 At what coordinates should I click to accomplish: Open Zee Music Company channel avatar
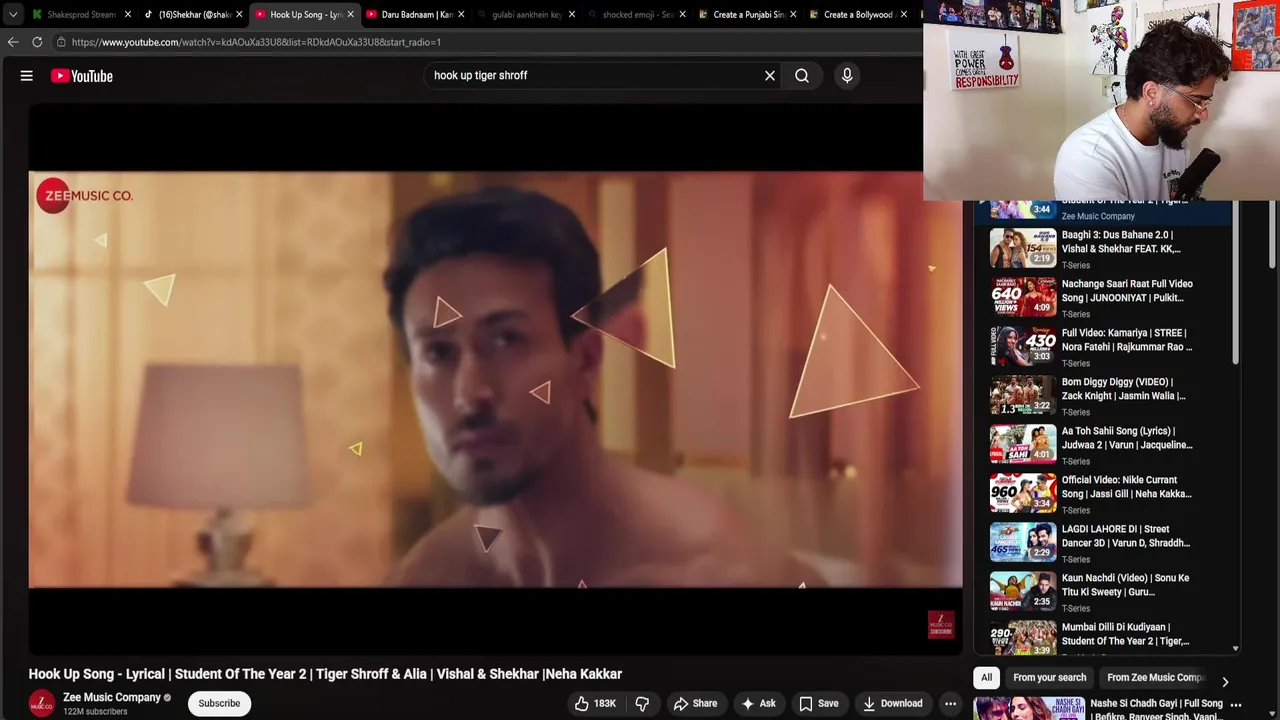(42, 704)
